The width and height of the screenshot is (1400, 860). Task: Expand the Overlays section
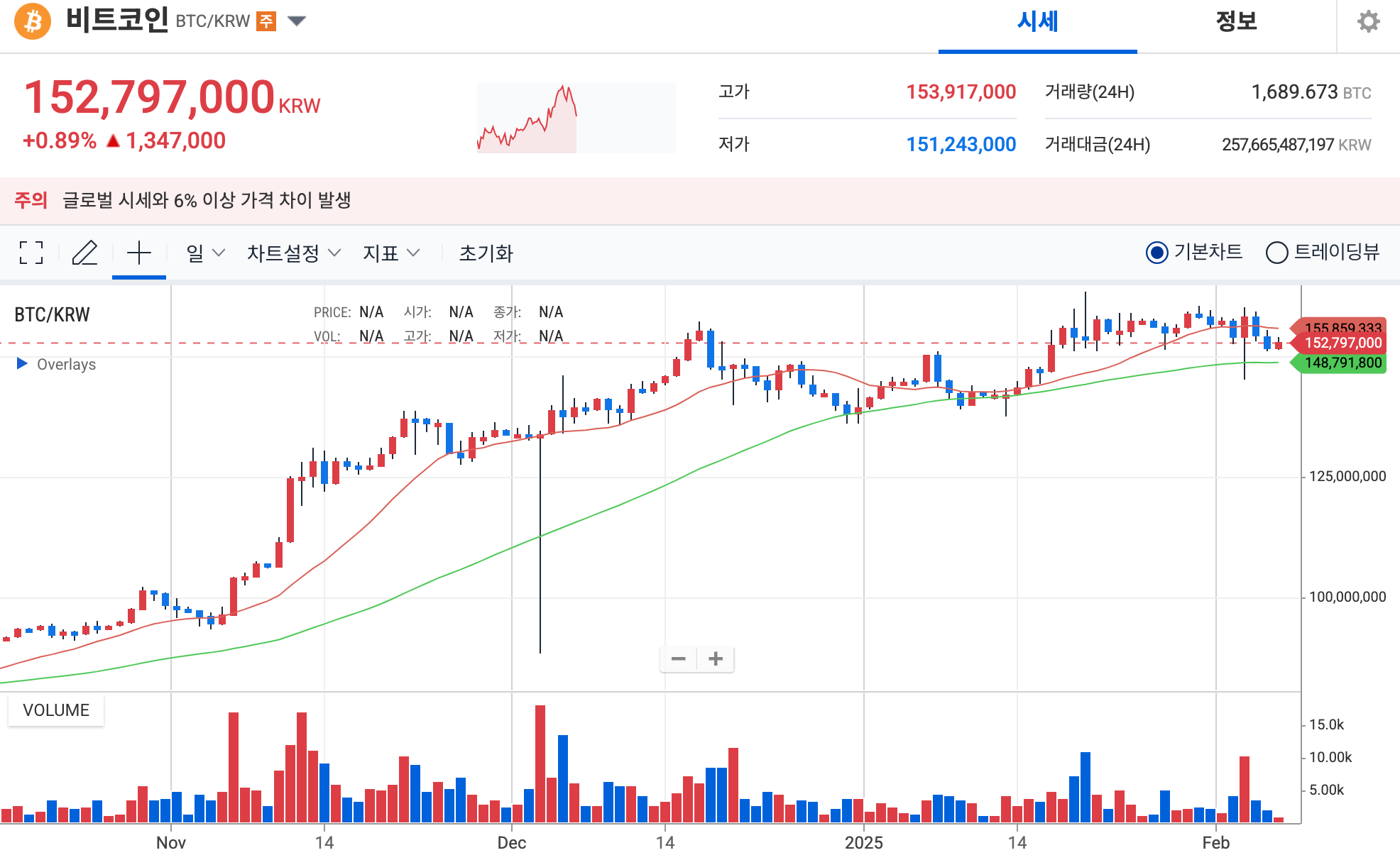tap(56, 364)
